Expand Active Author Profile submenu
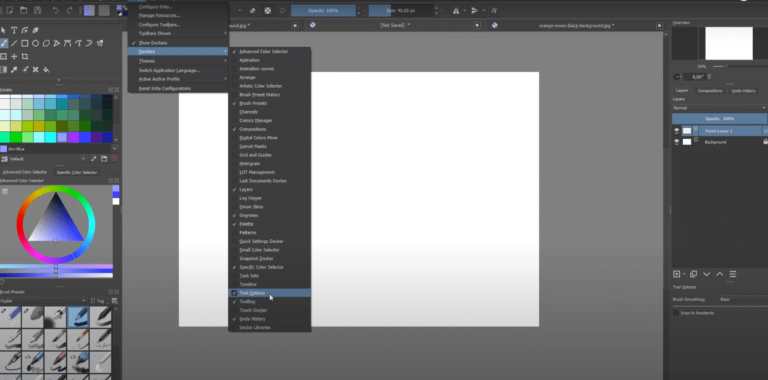The height and width of the screenshot is (380, 768). 178,79
